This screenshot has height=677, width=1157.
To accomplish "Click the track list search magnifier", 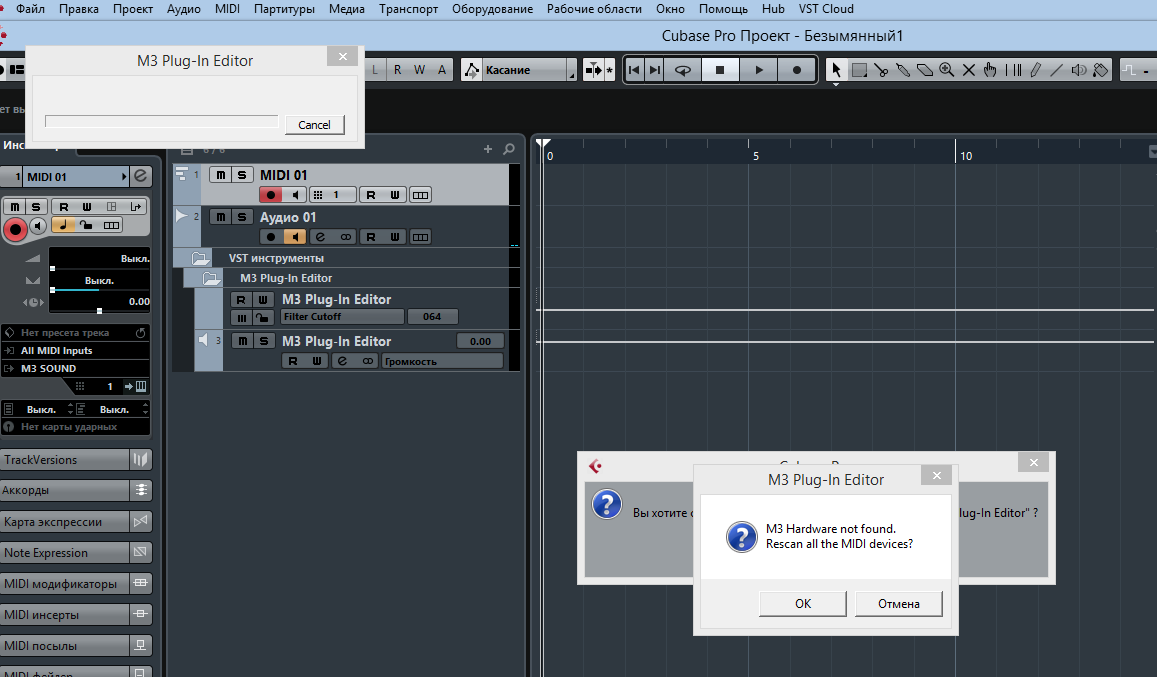I will 508,149.
